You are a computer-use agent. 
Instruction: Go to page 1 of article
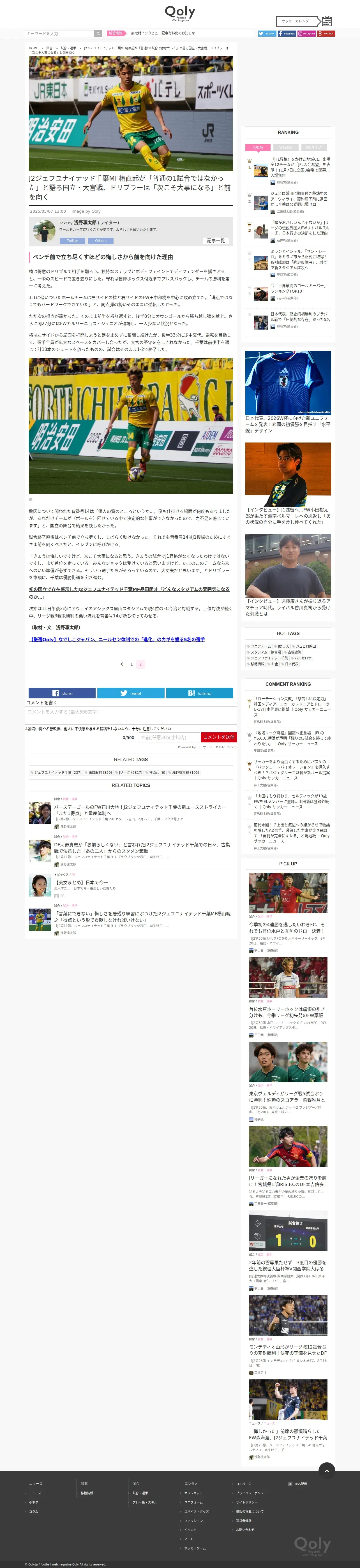point(131,664)
